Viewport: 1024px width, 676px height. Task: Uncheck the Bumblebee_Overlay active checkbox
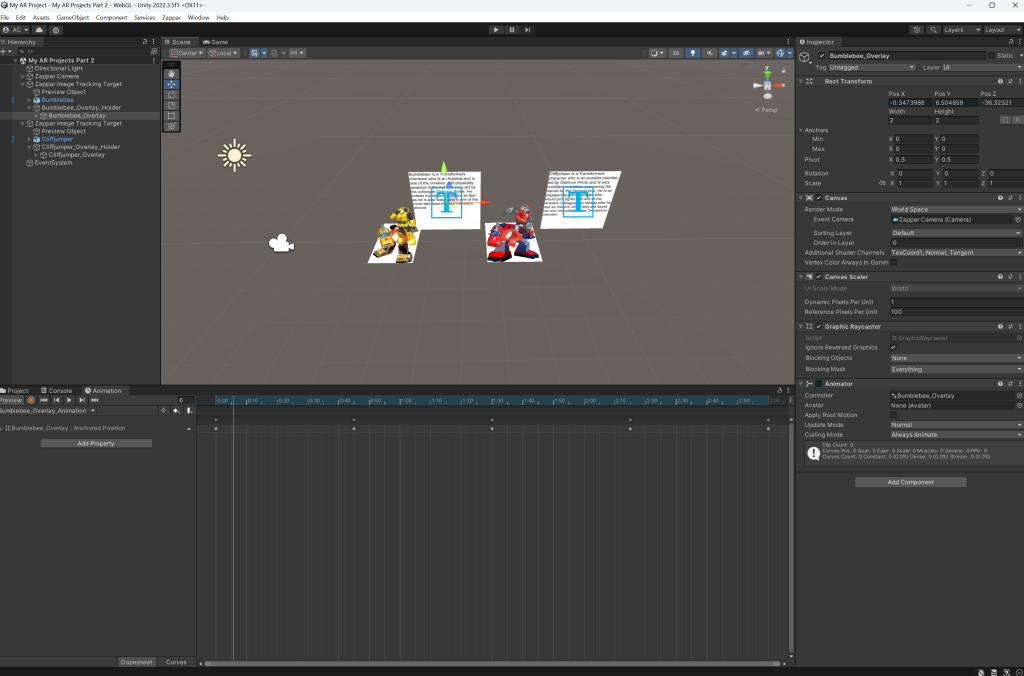pyautogui.click(x=822, y=56)
